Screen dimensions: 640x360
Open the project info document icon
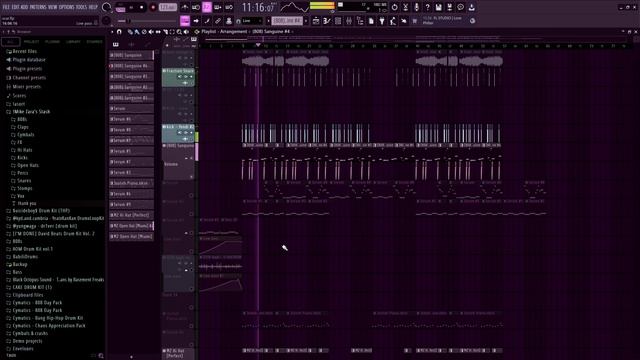click(x=371, y=21)
